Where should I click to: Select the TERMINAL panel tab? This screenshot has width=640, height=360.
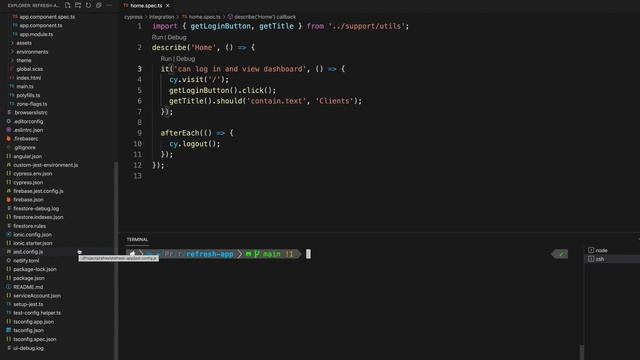coord(137,240)
